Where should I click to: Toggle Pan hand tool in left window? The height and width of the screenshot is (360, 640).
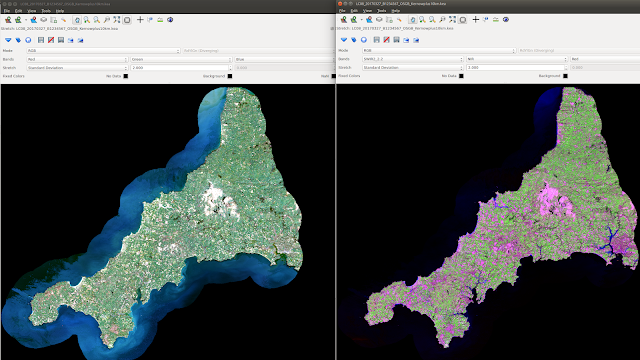click(x=77, y=20)
